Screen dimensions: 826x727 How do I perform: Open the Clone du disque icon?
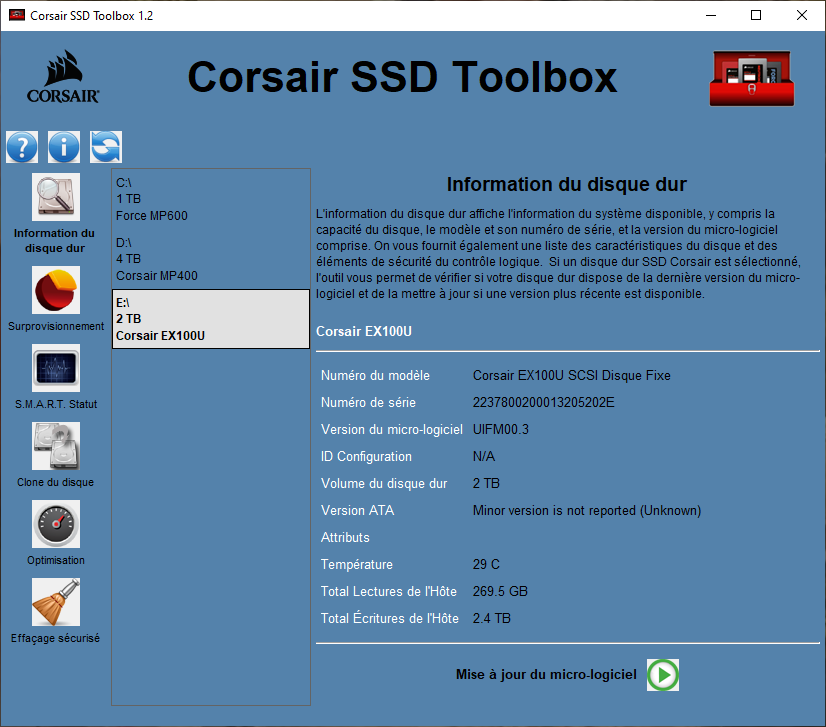tap(56, 446)
